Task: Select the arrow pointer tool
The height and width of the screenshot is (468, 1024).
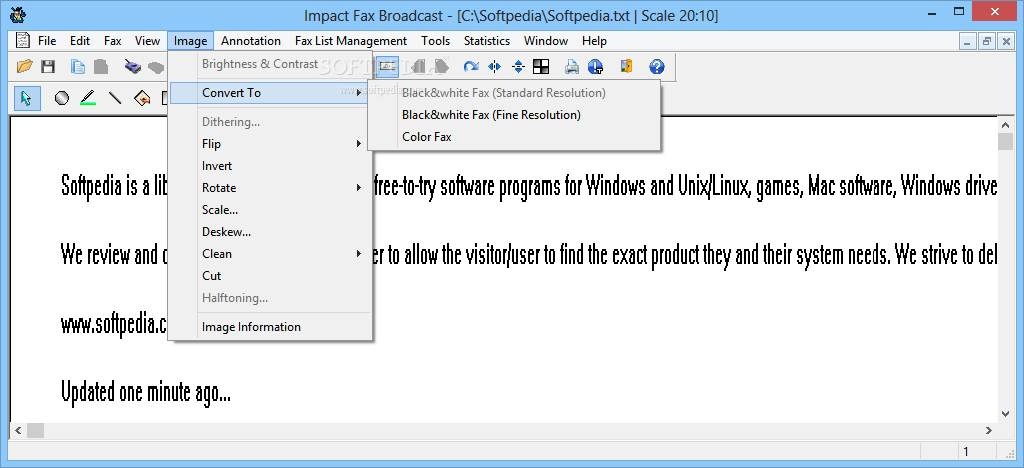Action: tap(27, 98)
